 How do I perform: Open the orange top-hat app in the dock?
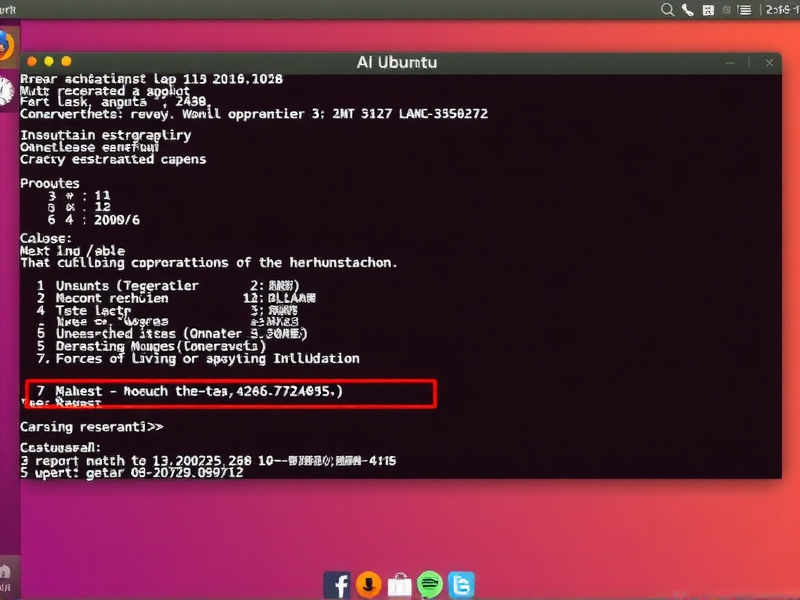[368, 584]
